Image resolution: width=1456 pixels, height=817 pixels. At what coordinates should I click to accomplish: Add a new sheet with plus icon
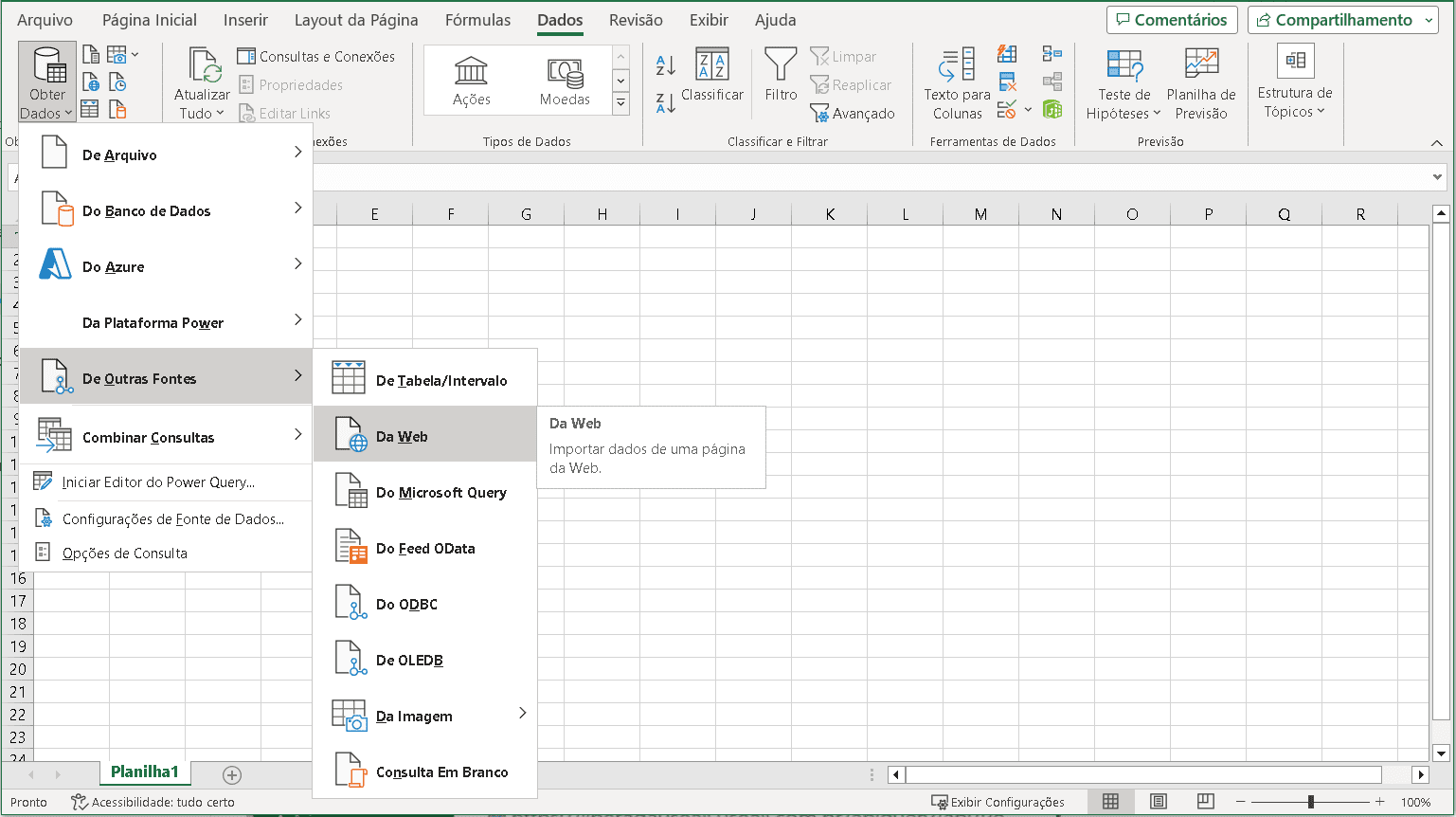pos(232,775)
